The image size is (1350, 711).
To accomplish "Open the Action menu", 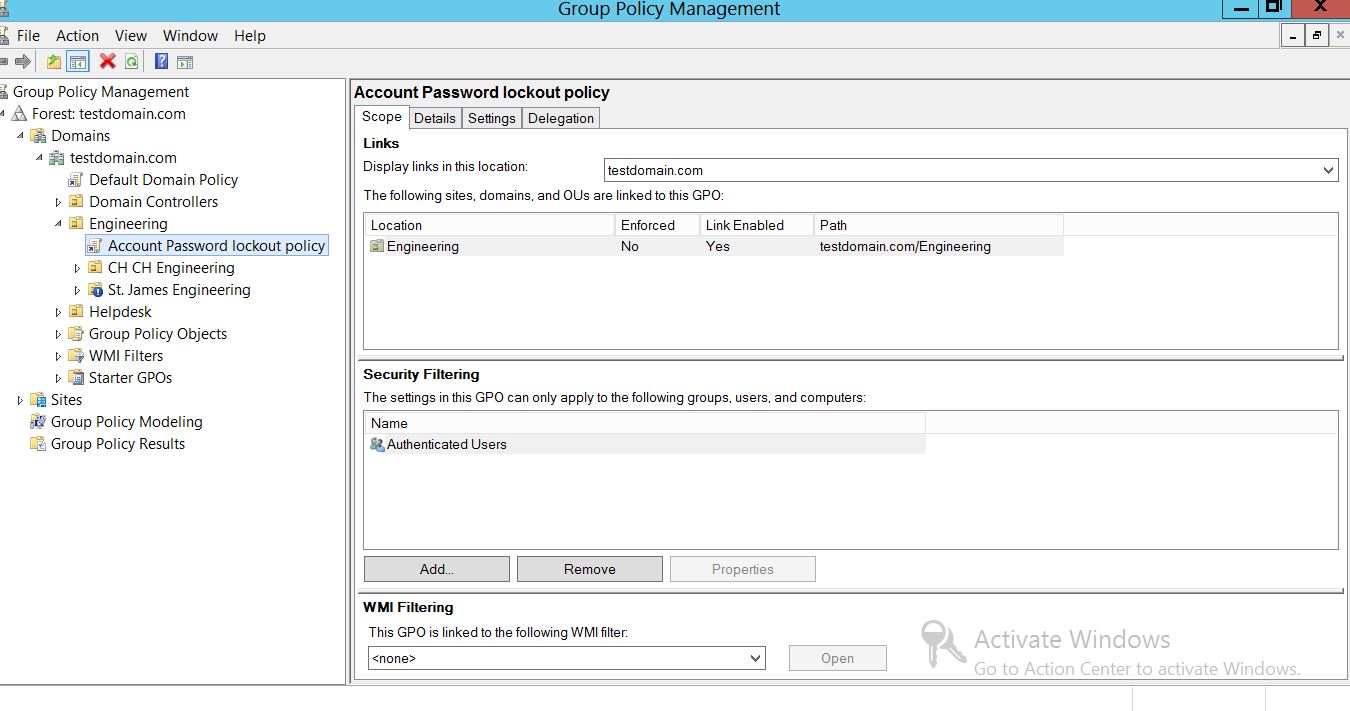I will [77, 36].
